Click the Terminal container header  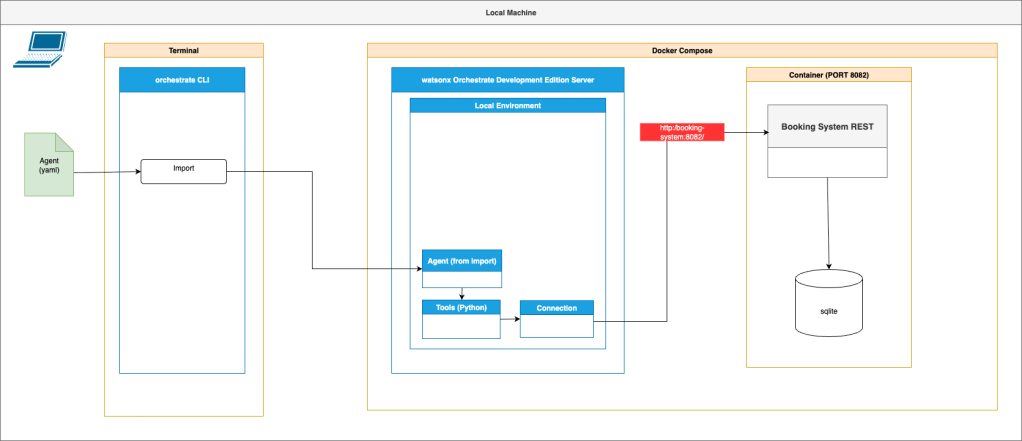184,50
